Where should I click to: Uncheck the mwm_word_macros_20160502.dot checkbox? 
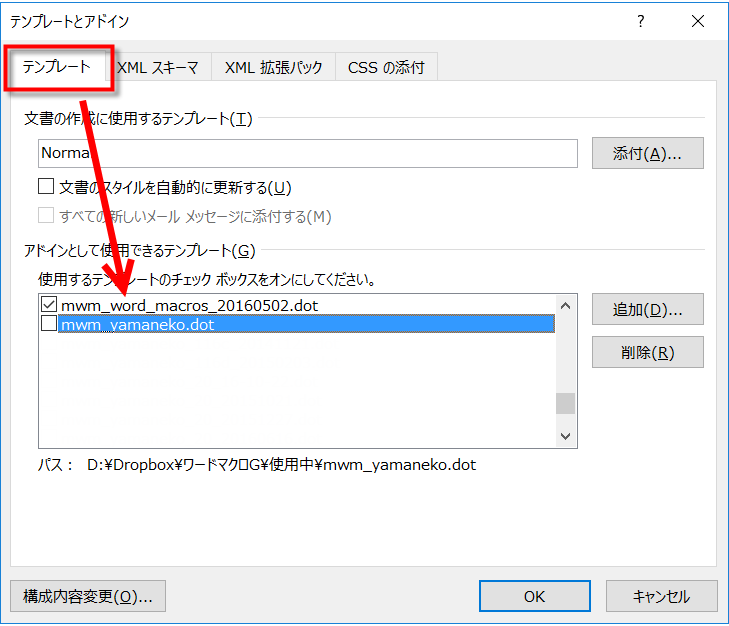pos(48,304)
